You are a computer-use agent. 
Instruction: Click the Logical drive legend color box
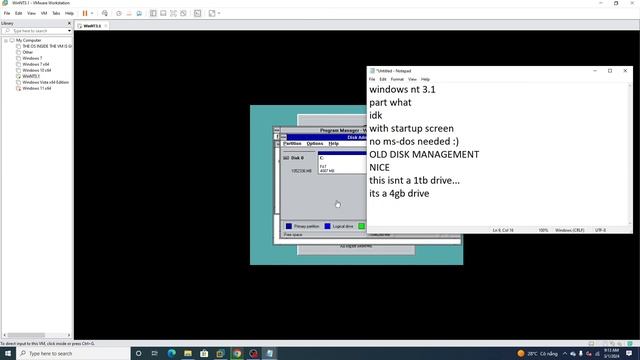coord(327,226)
